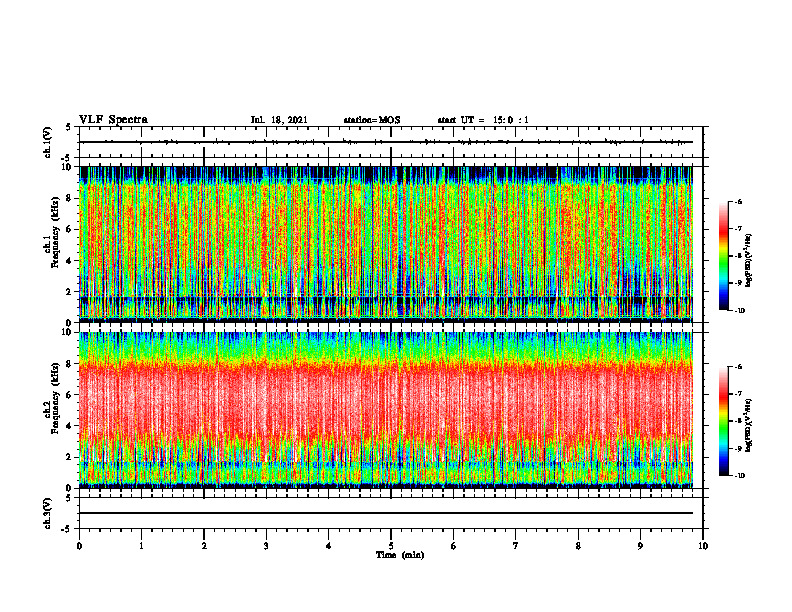
Task: Click the "-10" tick on ch.1 colorbar
Action: point(739,311)
